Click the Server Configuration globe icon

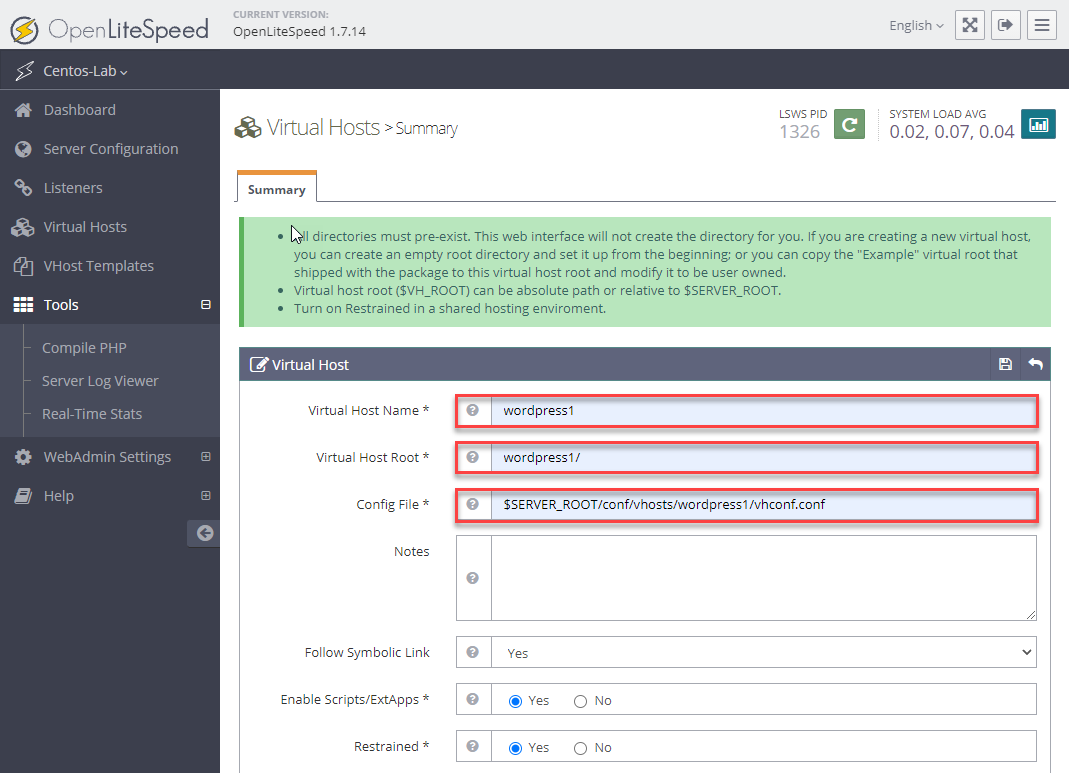(23, 149)
